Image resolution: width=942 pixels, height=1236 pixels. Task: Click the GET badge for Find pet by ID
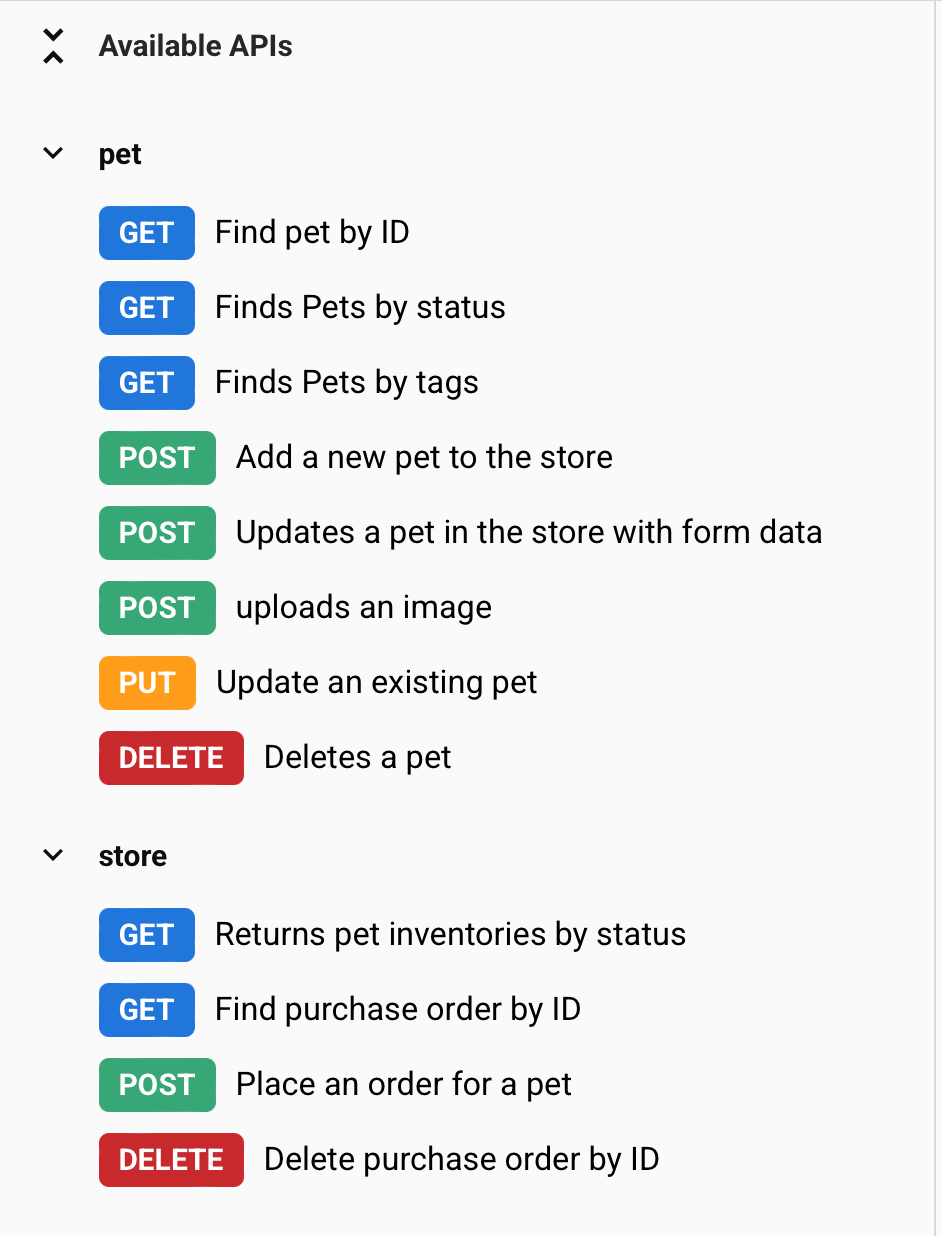click(146, 232)
